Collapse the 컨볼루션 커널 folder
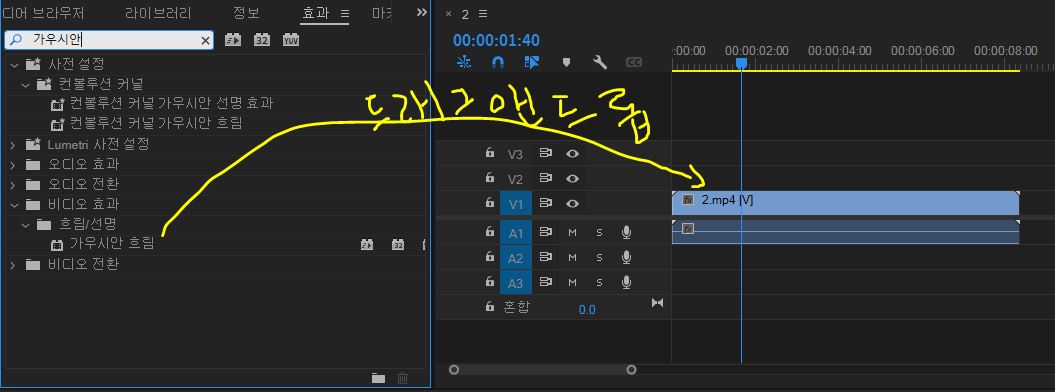 [25, 85]
